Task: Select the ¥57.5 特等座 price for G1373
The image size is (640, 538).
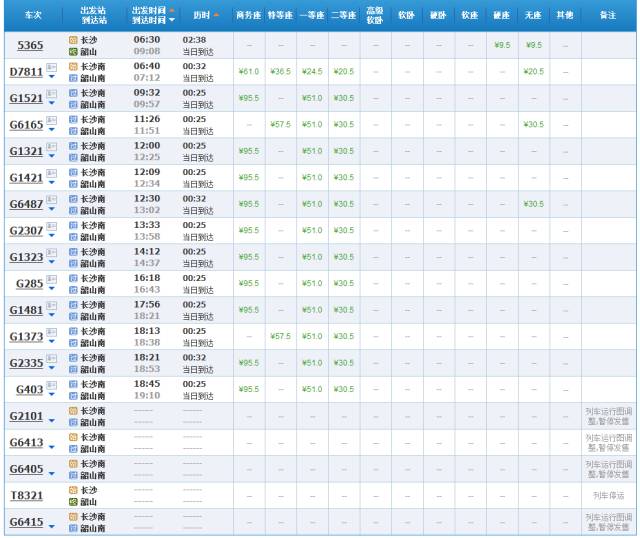Action: pyautogui.click(x=280, y=336)
